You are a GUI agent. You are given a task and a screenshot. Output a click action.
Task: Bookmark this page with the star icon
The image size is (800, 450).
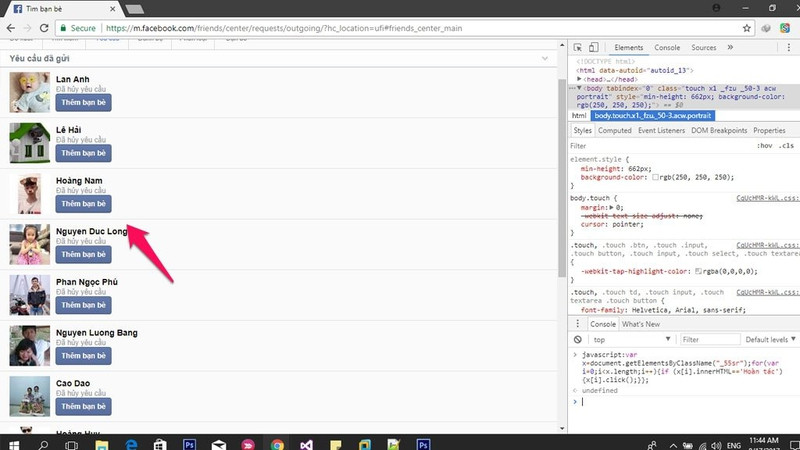[747, 28]
